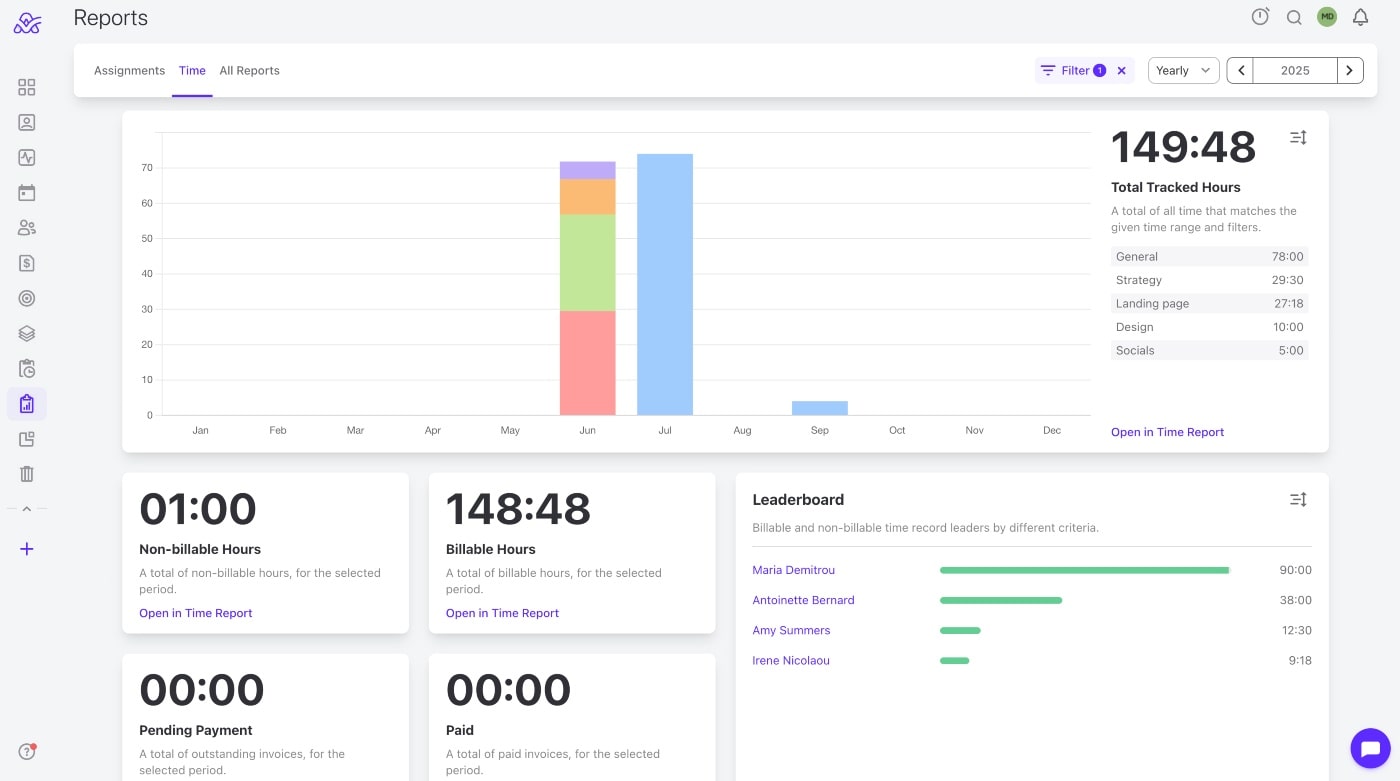
Task: Click the target goals icon in sidebar
Action: [27, 298]
